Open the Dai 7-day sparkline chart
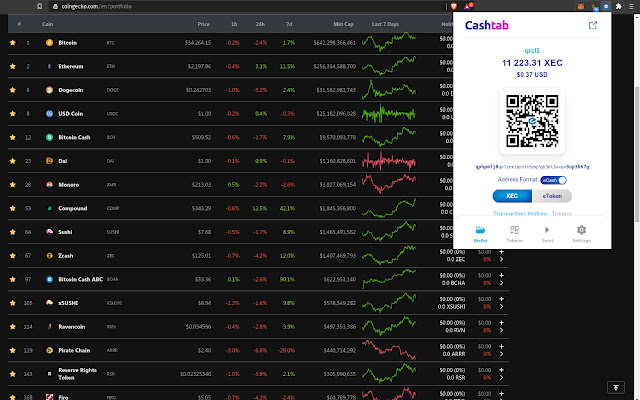 389,160
